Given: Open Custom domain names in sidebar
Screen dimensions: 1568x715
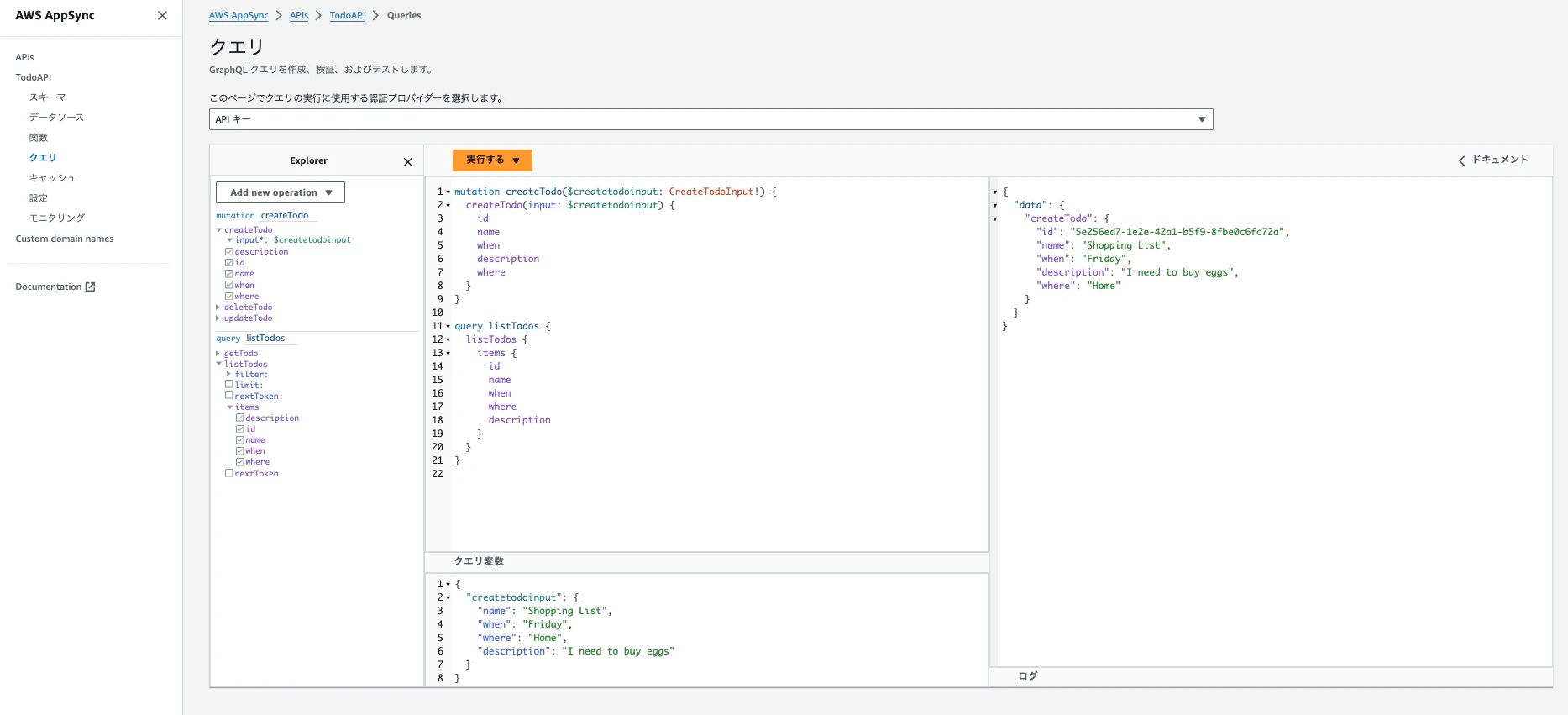Looking at the screenshot, I should click(x=65, y=239).
